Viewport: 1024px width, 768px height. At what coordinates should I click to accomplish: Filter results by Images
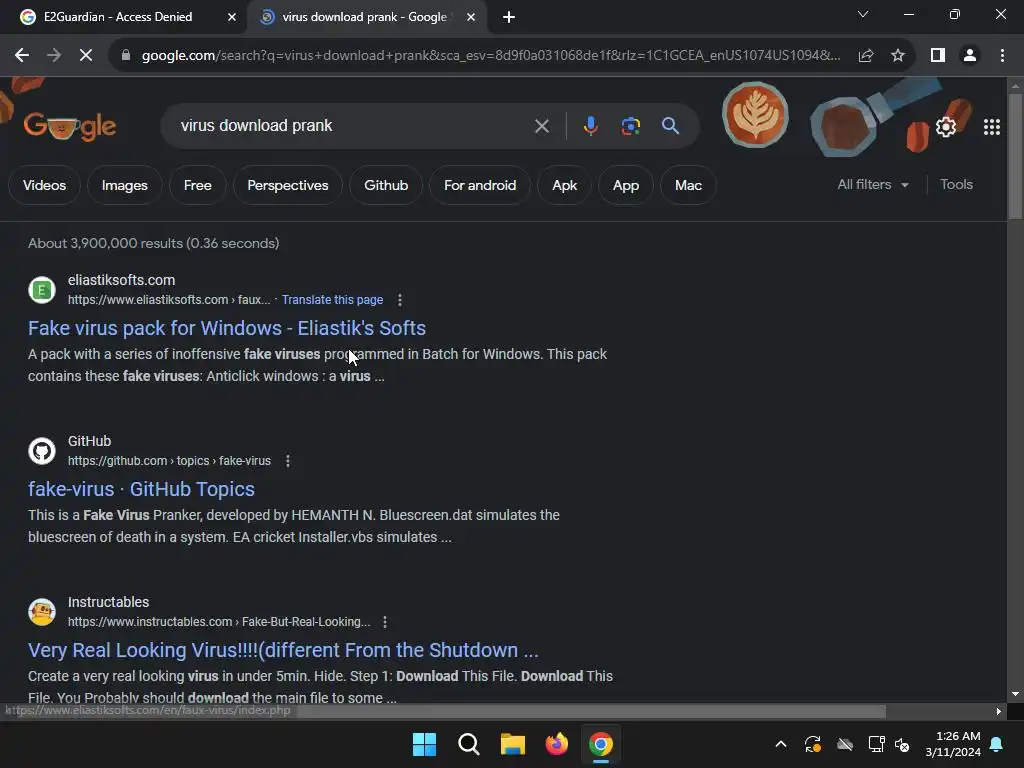125,185
